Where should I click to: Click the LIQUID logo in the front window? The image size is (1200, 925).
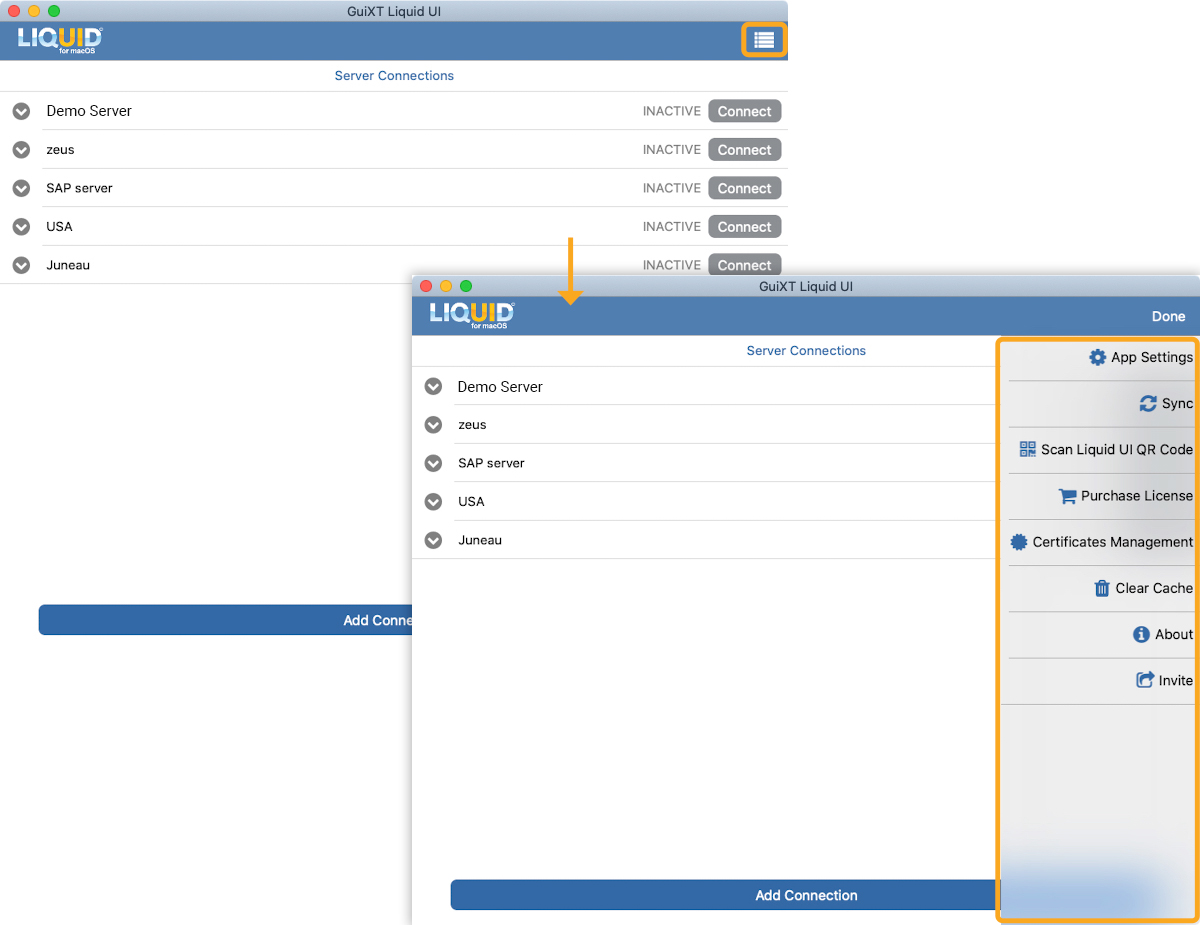pyautogui.click(x=472, y=314)
